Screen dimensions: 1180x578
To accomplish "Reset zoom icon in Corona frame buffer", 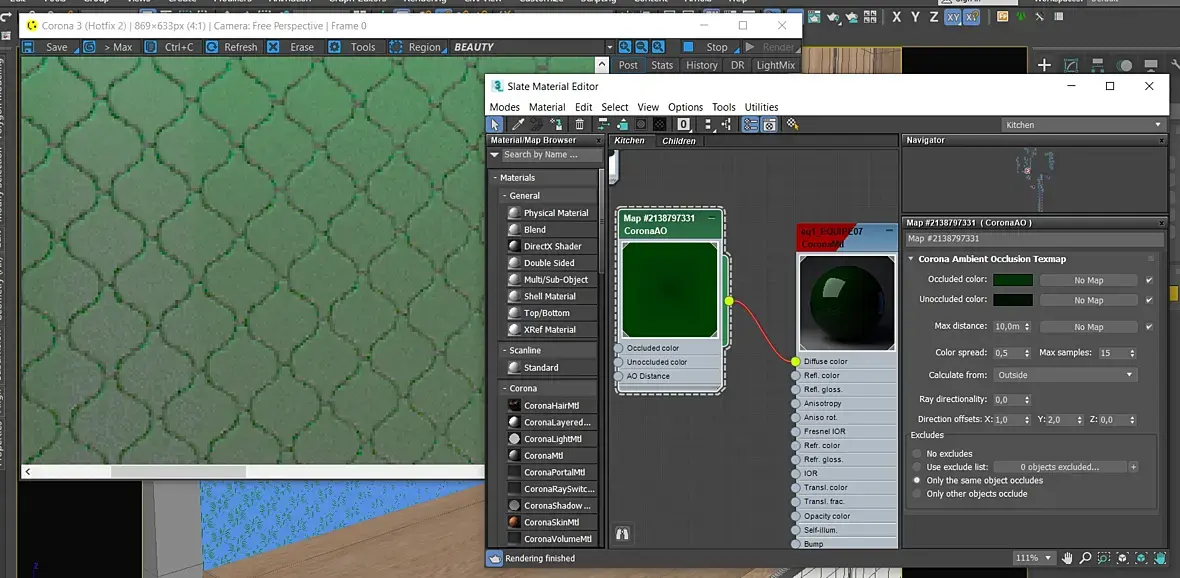I will click(658, 47).
